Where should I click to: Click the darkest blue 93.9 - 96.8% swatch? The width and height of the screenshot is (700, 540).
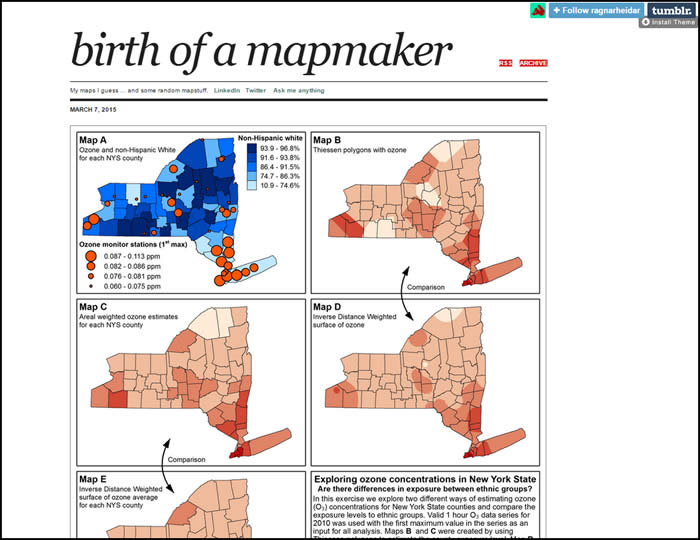pyautogui.click(x=253, y=147)
